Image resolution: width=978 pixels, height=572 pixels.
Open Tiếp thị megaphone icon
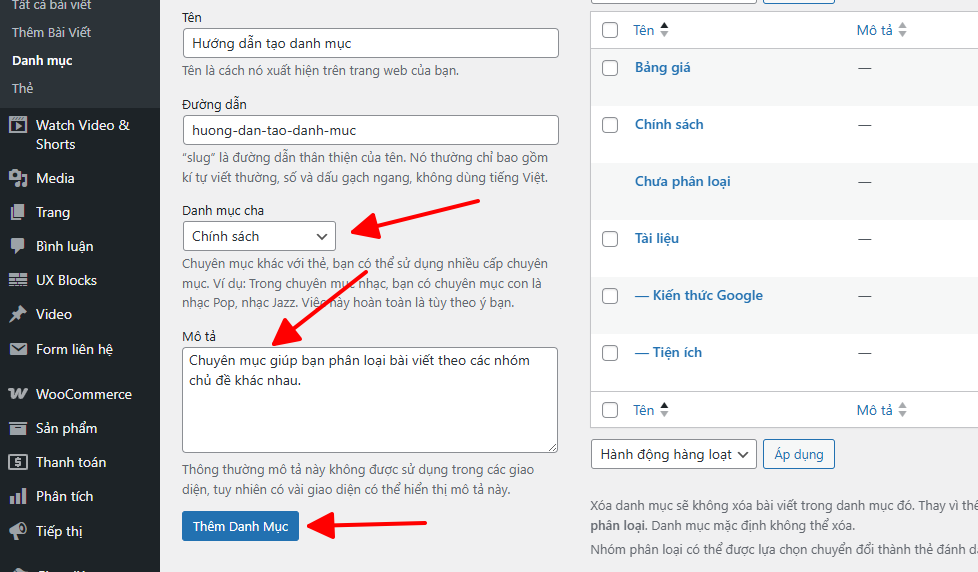(x=17, y=531)
